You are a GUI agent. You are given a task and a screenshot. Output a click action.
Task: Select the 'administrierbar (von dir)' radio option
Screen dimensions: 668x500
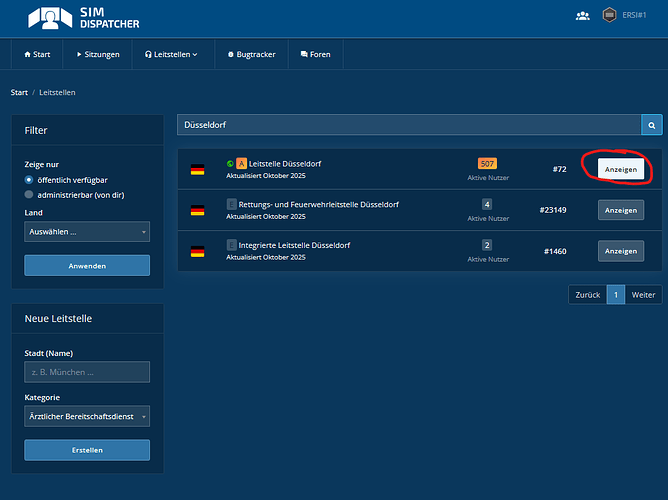click(x=29, y=194)
